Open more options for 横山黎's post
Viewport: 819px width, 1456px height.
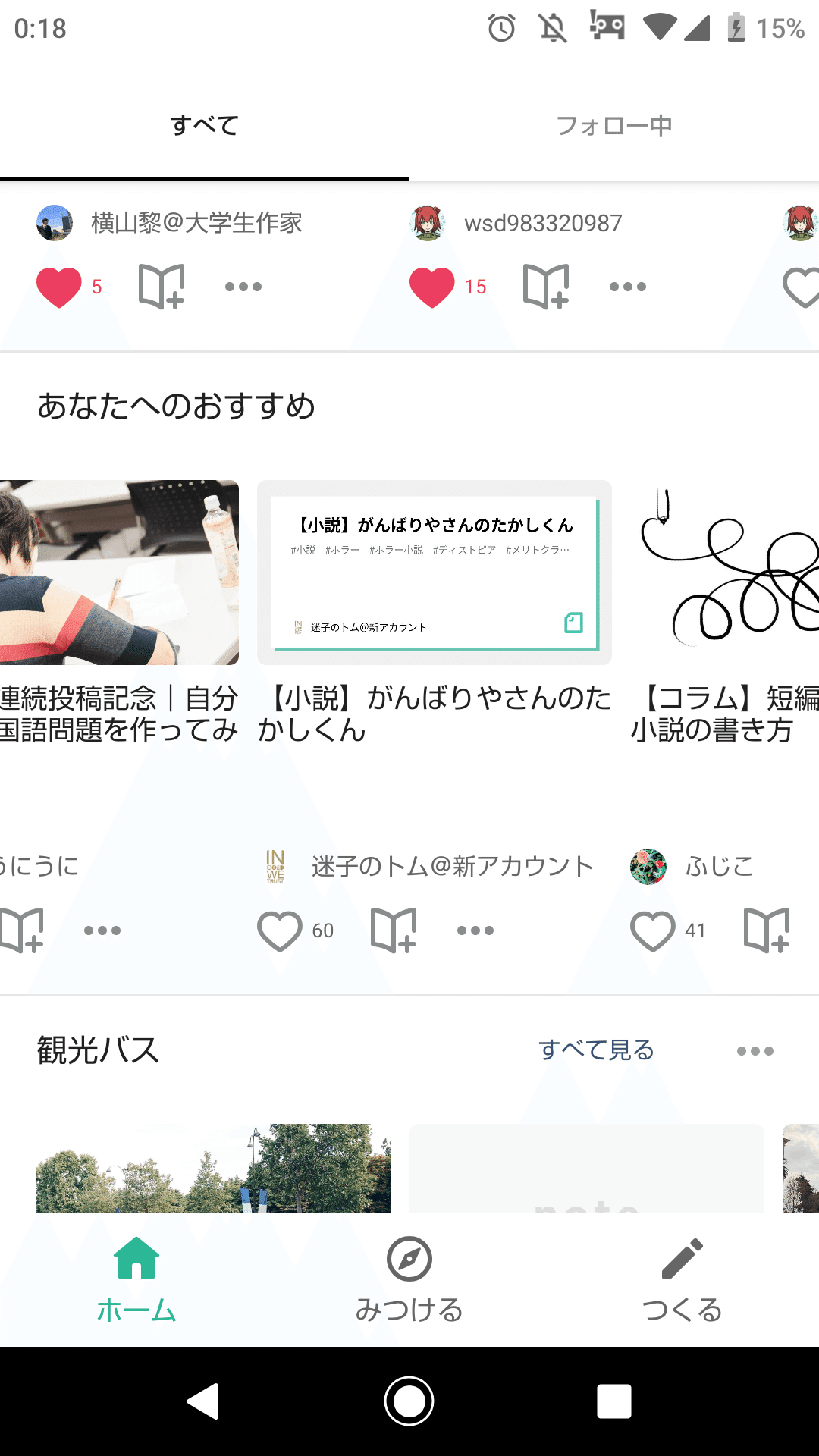[243, 287]
